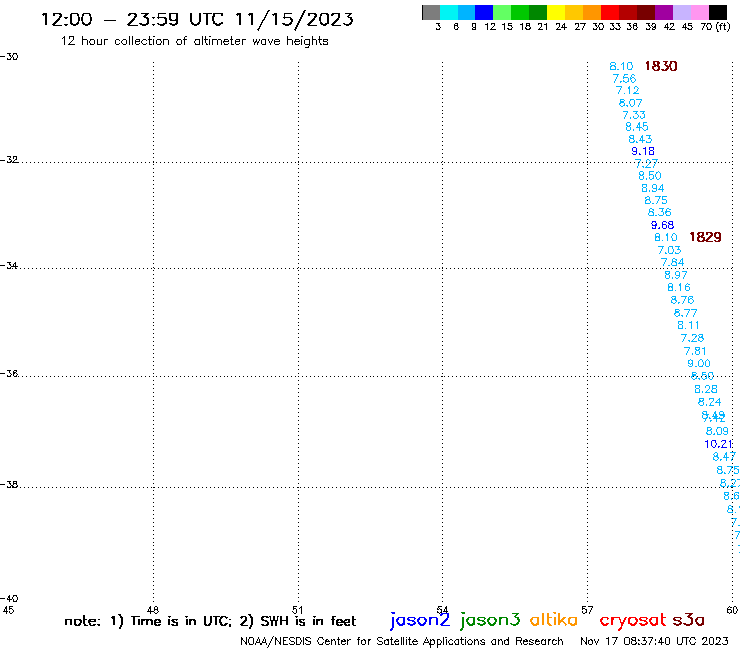Click the 8.10 value beside 1830

pos(621,66)
